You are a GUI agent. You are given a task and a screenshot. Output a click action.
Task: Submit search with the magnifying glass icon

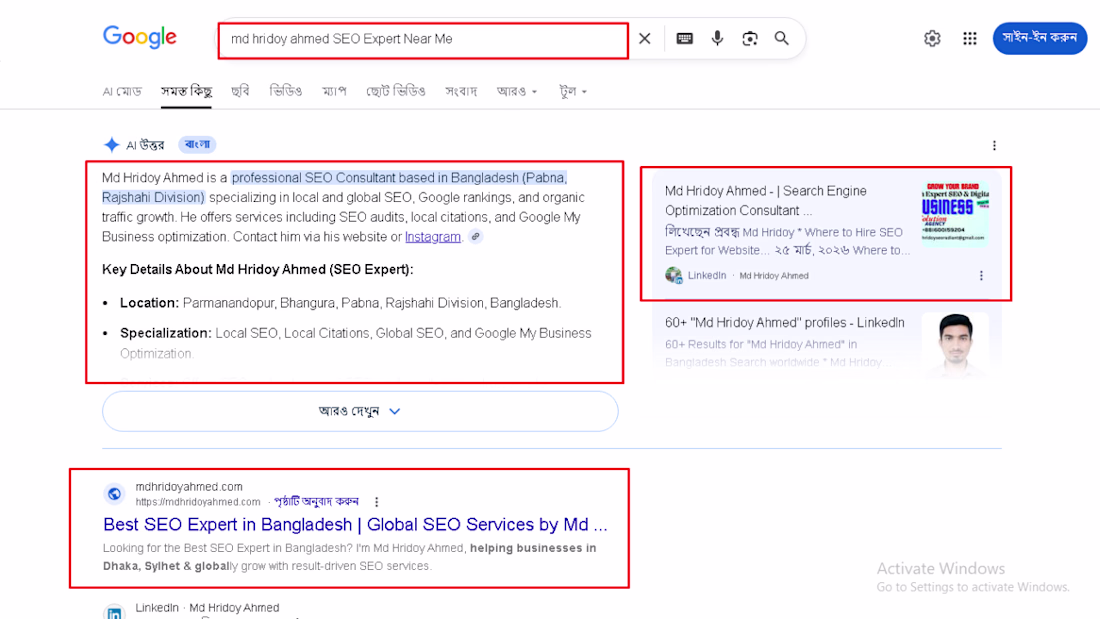[782, 39]
